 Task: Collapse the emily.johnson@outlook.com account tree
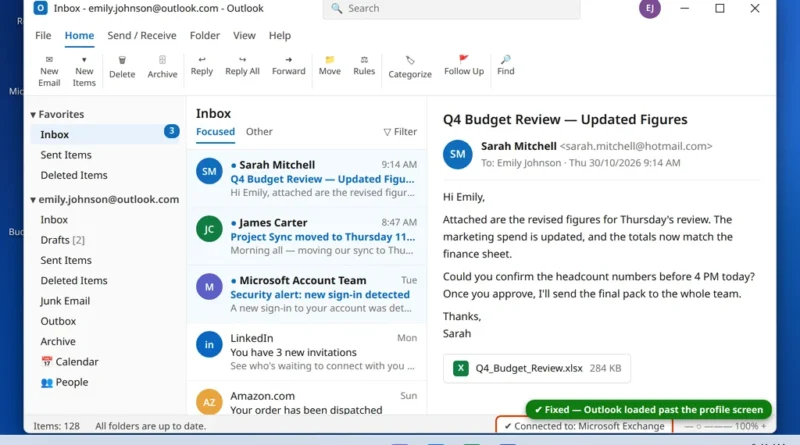click(x=33, y=200)
